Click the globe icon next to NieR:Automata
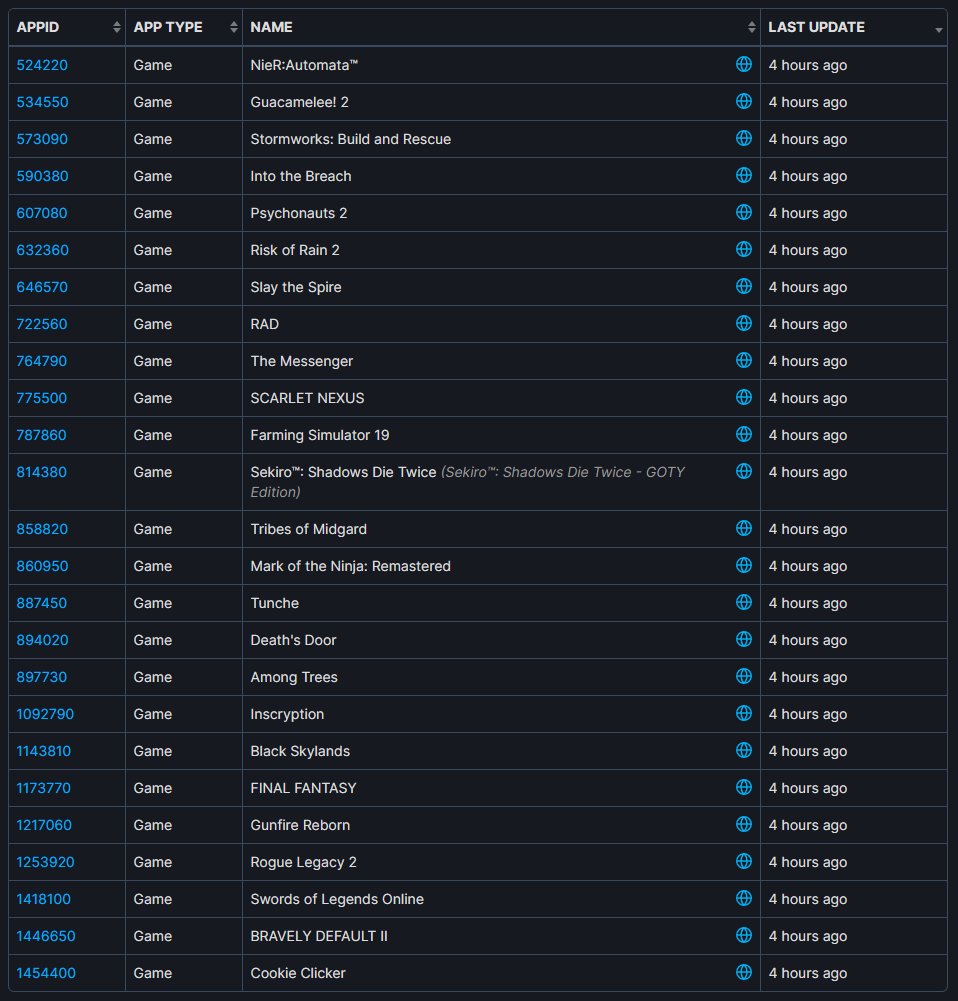 coord(743,64)
